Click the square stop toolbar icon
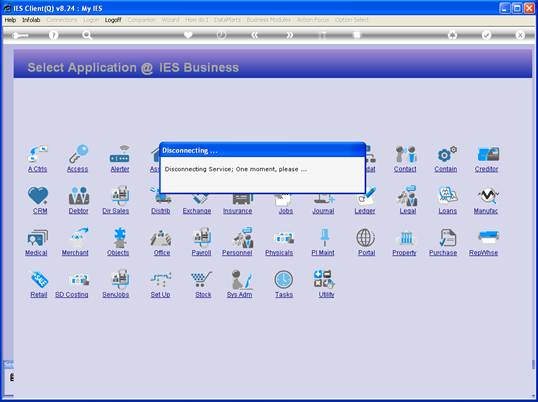The width and height of the screenshot is (538, 402). pyautogui.click(x=357, y=35)
